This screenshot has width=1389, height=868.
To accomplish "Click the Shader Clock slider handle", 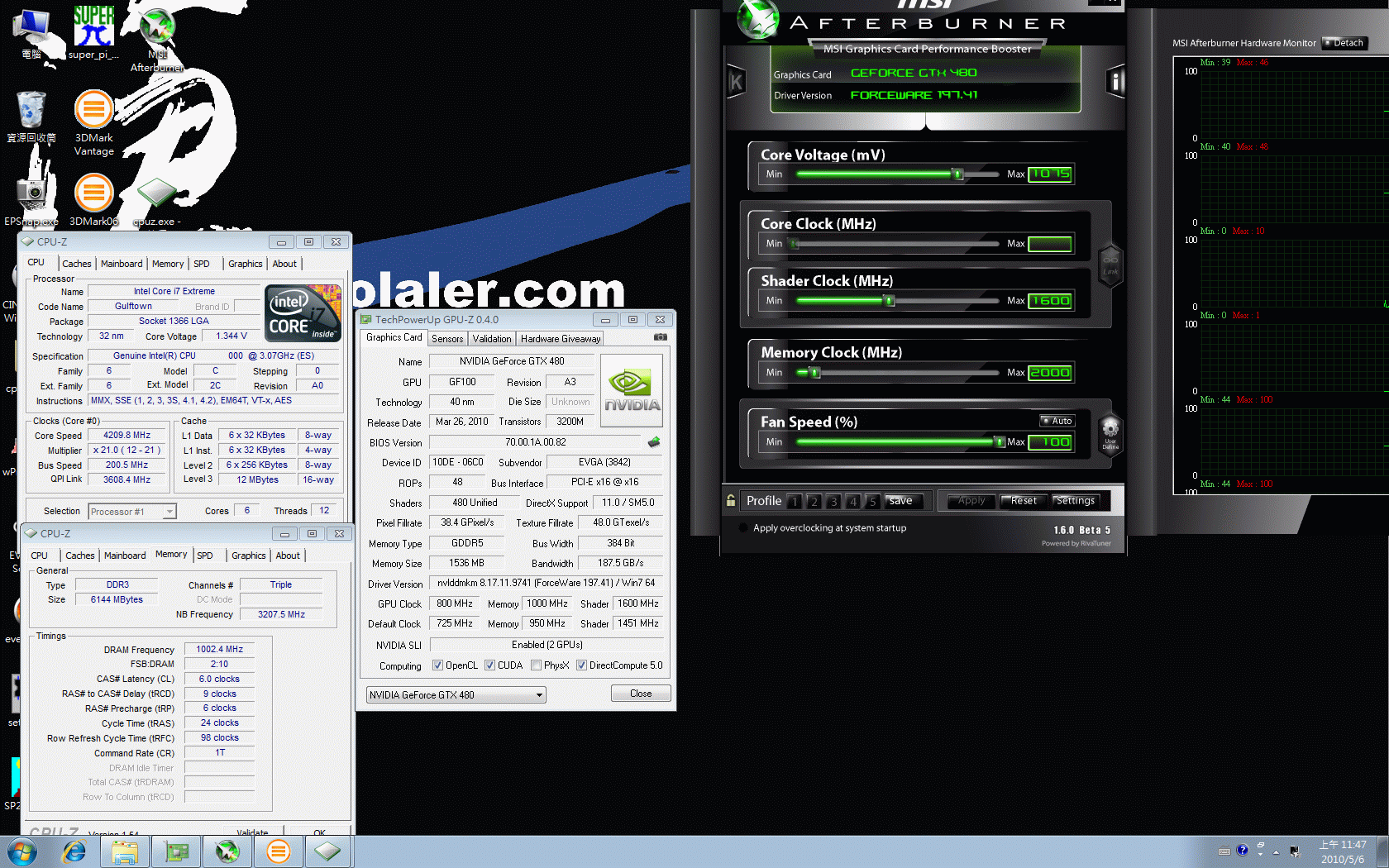I will pyautogui.click(x=890, y=300).
